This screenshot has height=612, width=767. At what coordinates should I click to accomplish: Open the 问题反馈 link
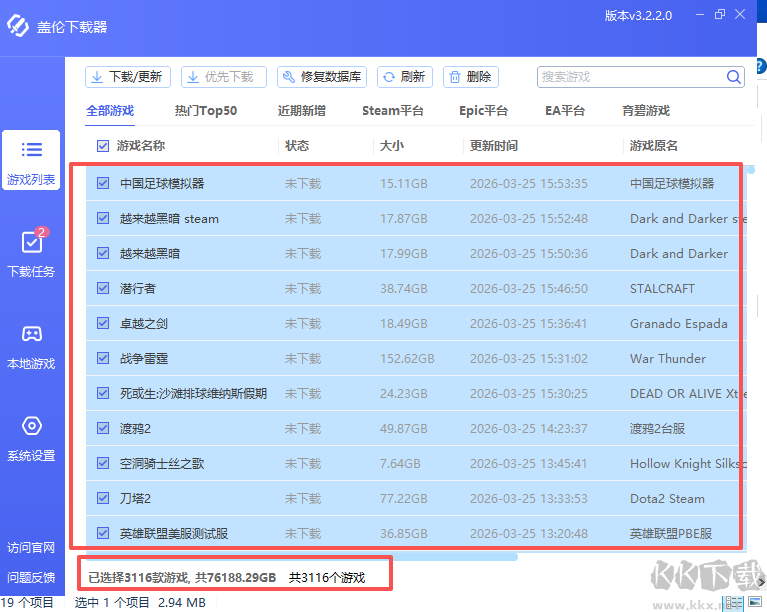31,577
